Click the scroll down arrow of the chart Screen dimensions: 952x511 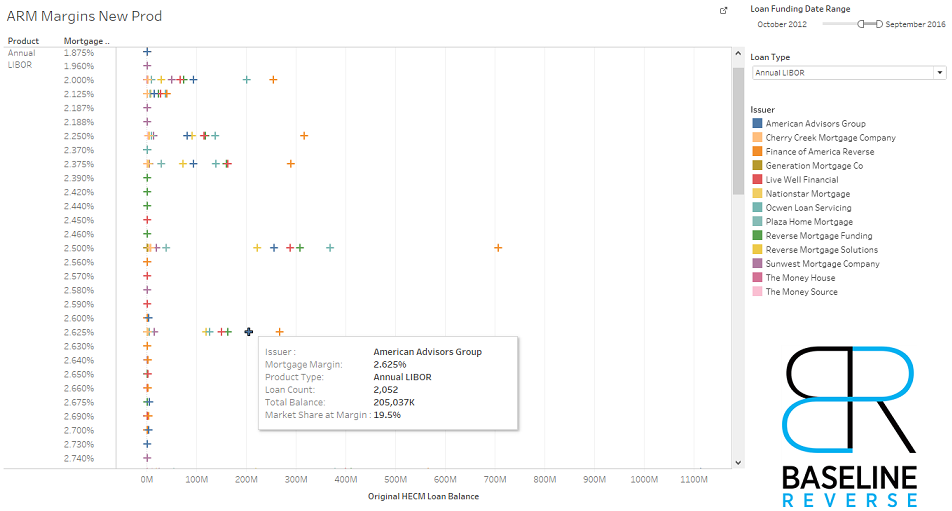coord(738,462)
